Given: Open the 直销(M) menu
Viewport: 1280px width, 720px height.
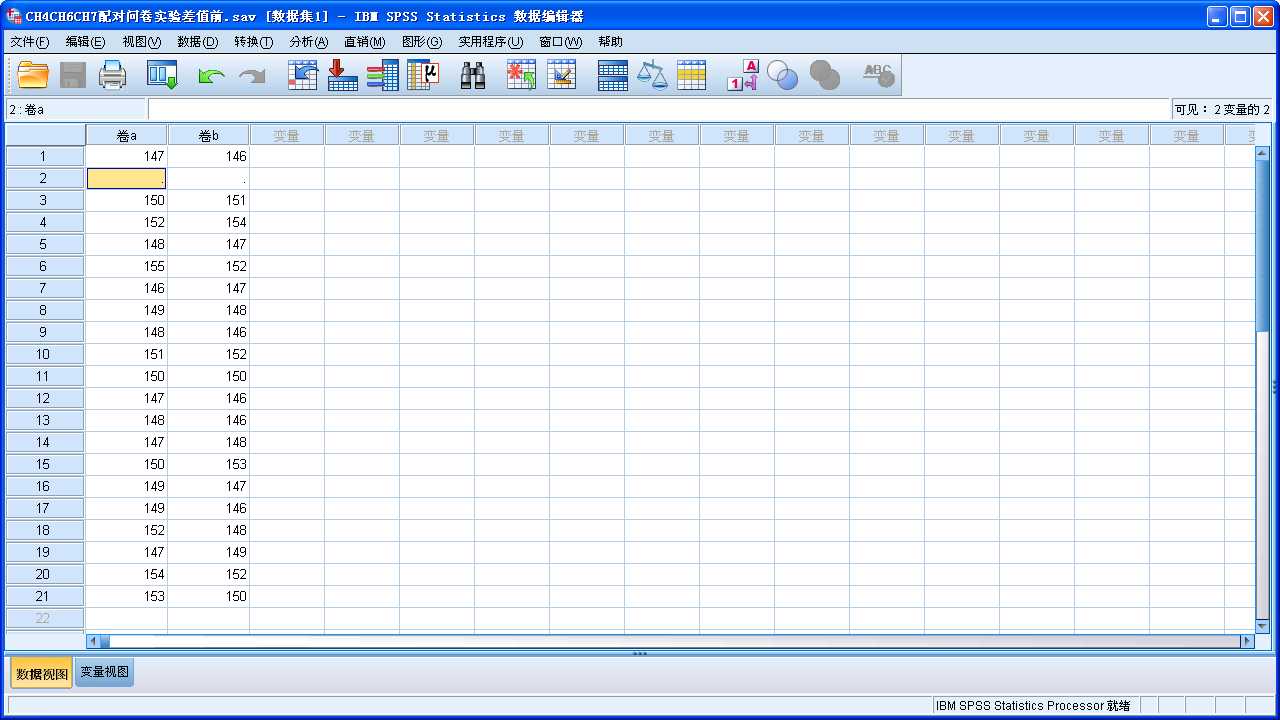Looking at the screenshot, I should [x=364, y=42].
